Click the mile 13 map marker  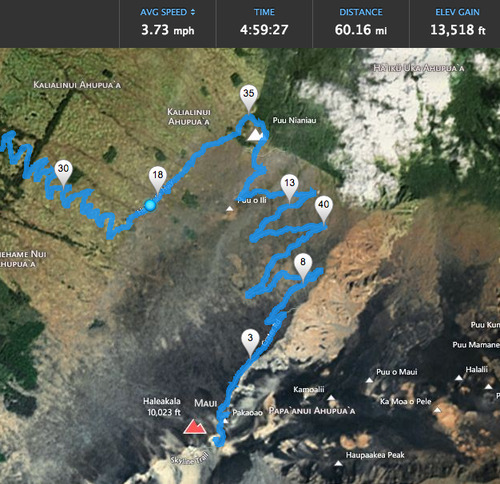[x=289, y=188]
